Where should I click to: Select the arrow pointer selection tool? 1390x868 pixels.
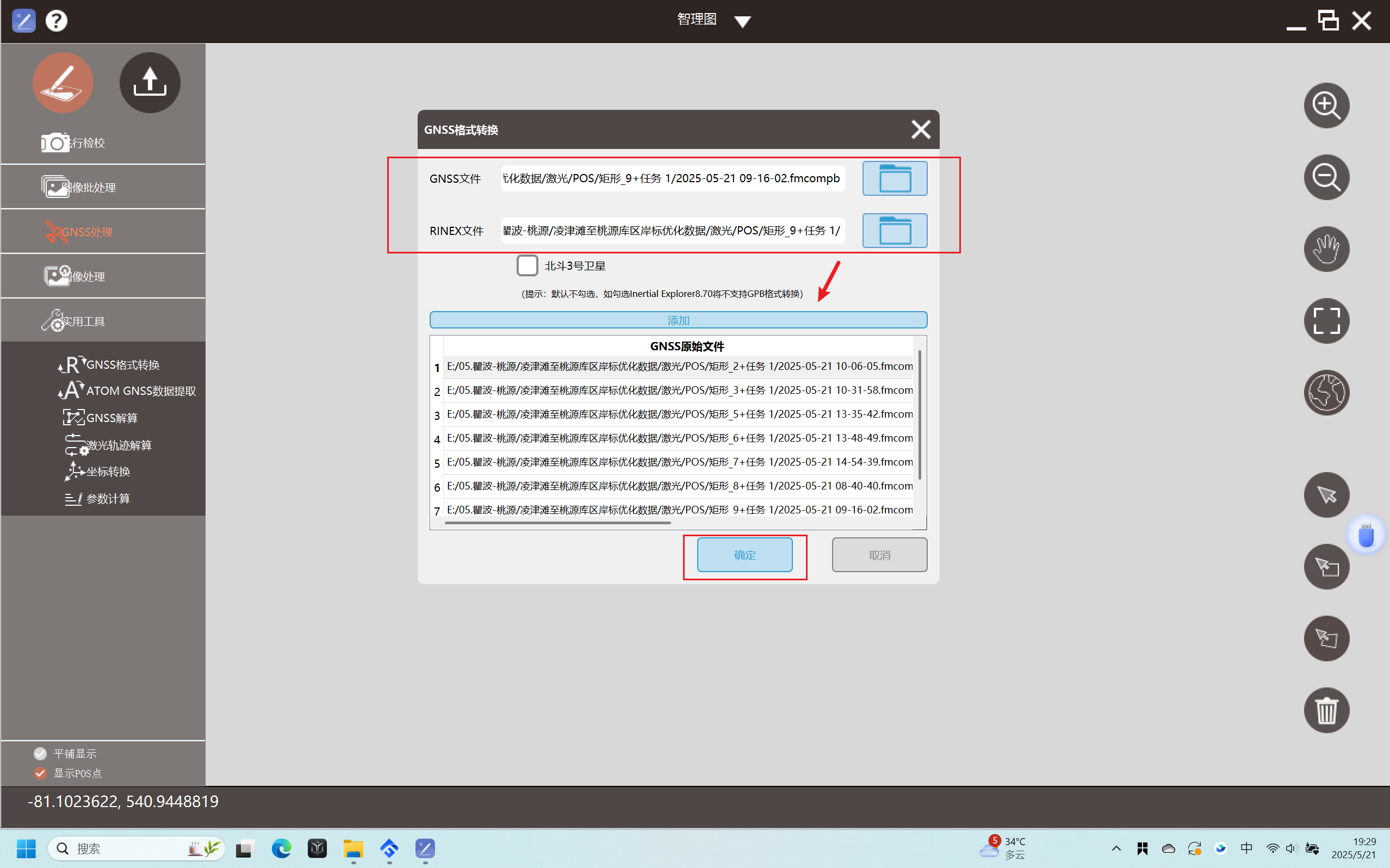[1326, 495]
